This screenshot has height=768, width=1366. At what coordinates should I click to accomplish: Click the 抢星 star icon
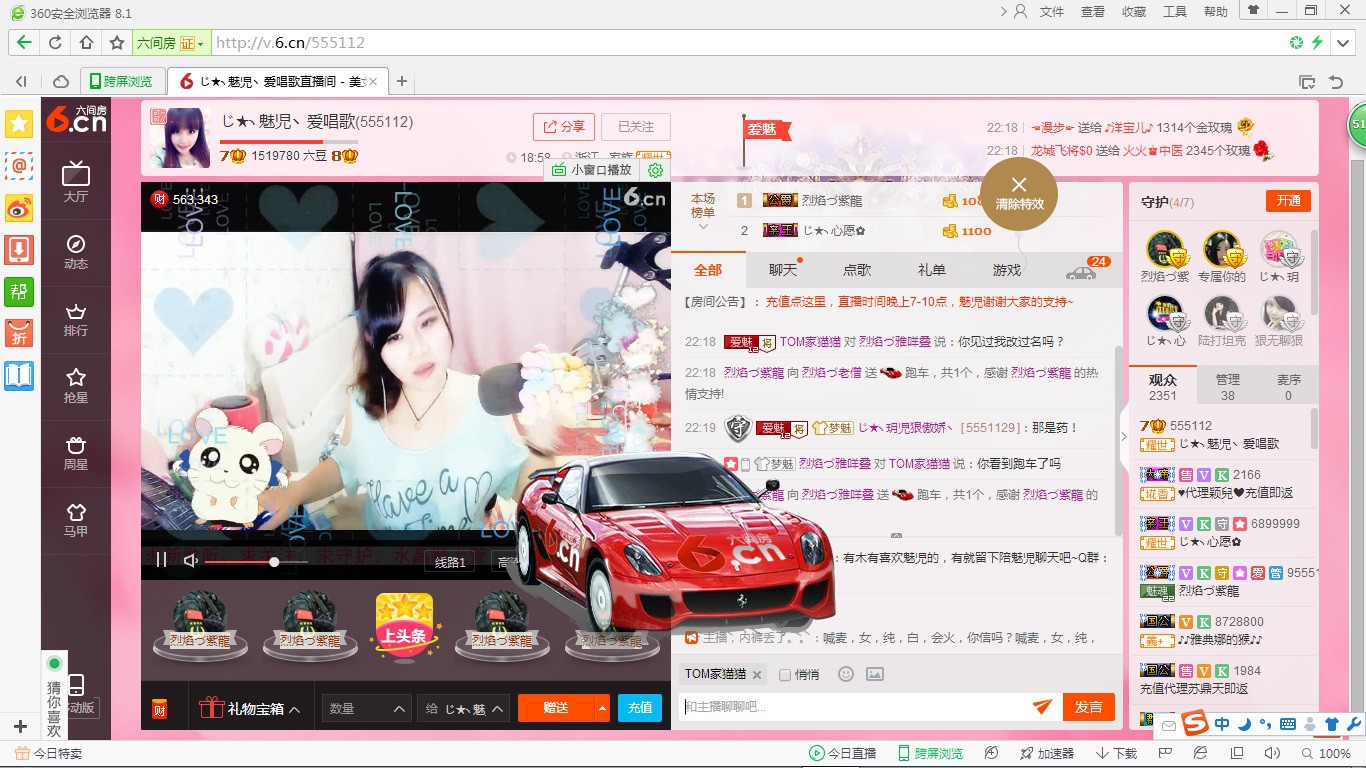point(76,384)
